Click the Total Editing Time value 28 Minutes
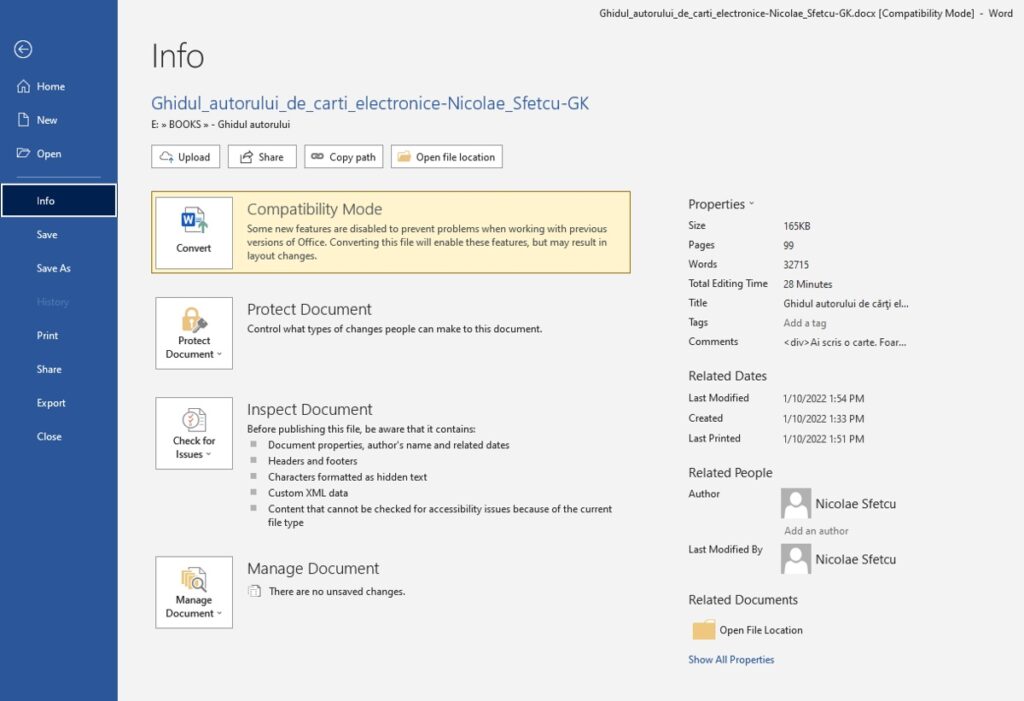 [x=808, y=284]
